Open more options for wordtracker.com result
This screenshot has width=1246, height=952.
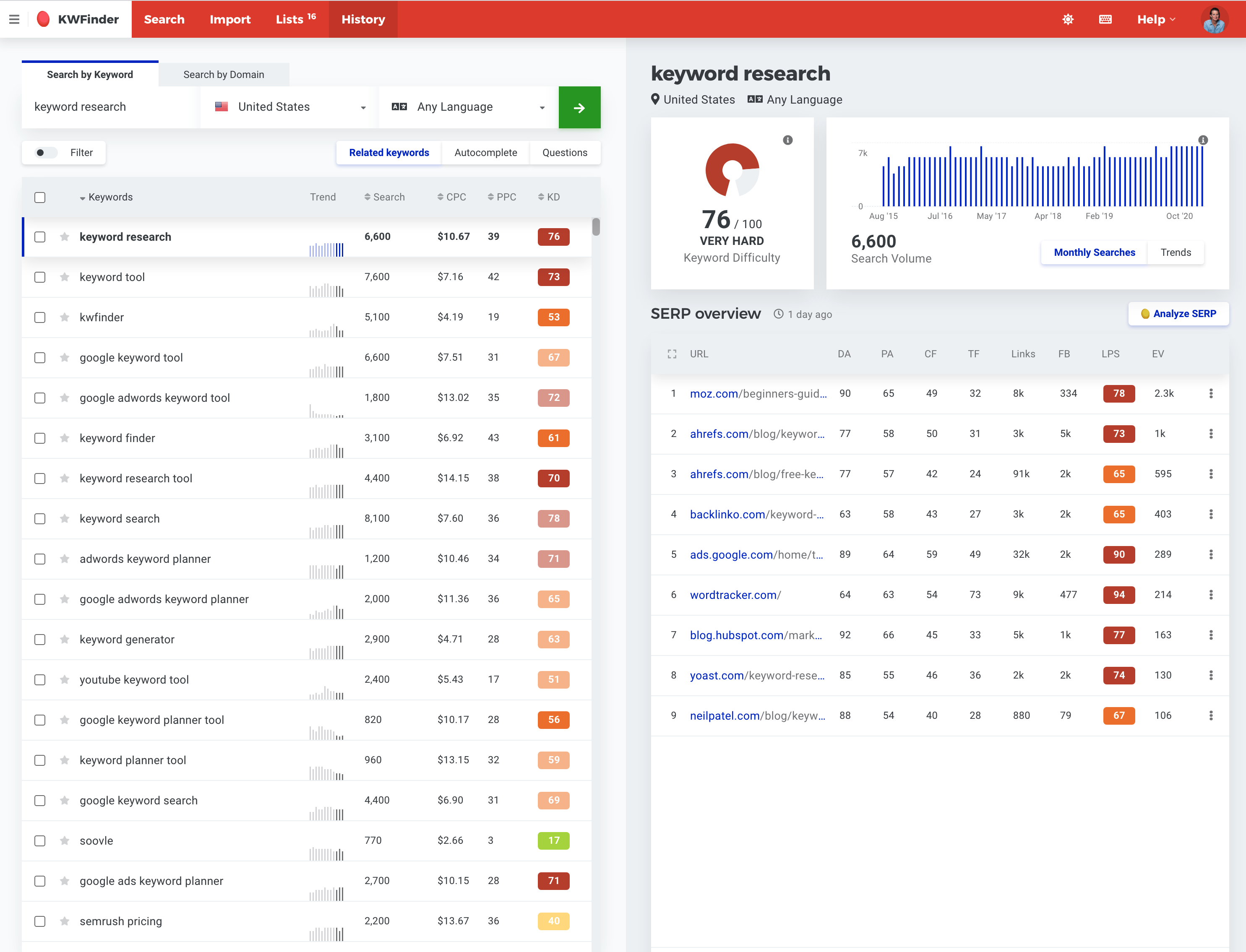[x=1211, y=594]
